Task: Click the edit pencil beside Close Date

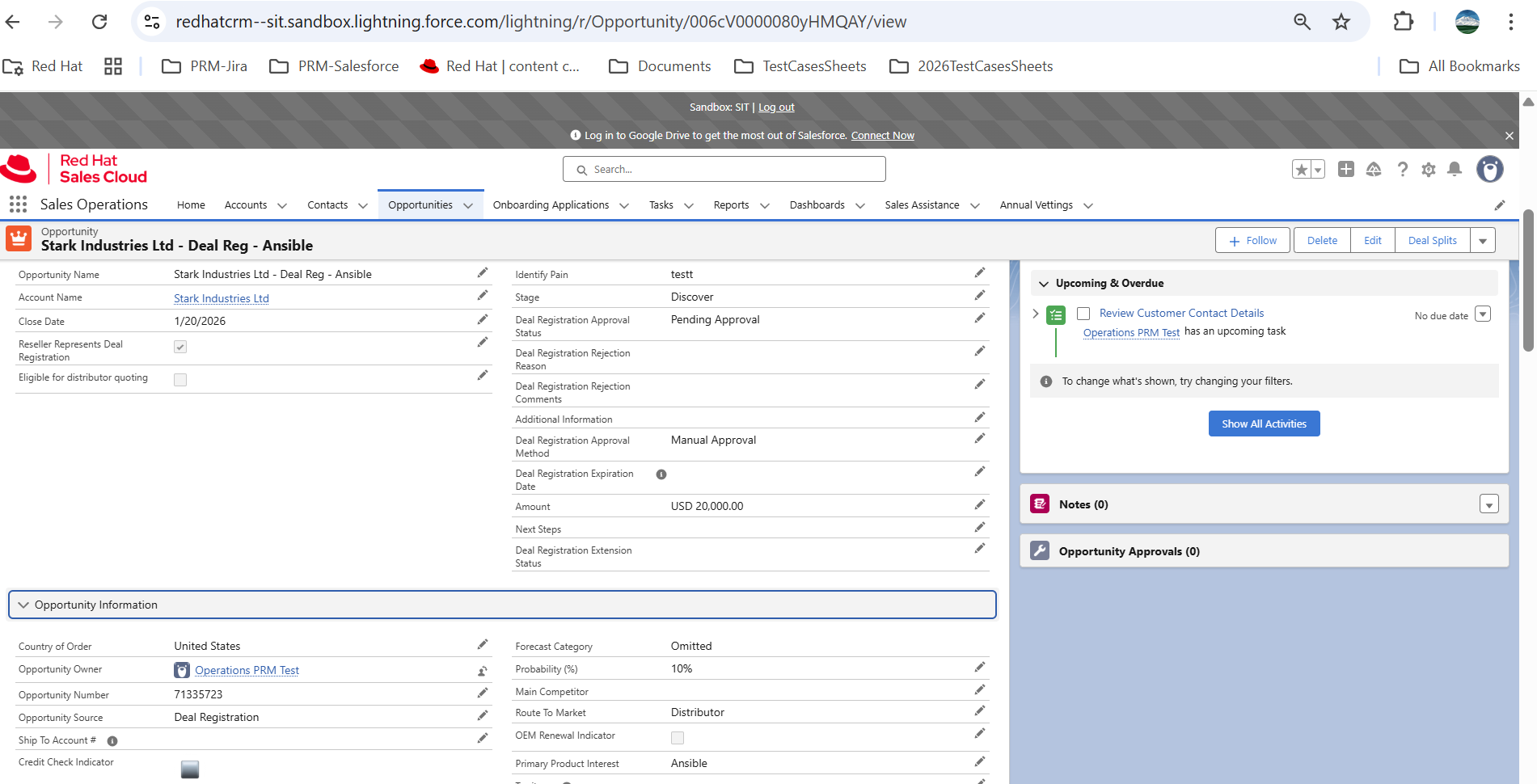Action: (x=483, y=320)
